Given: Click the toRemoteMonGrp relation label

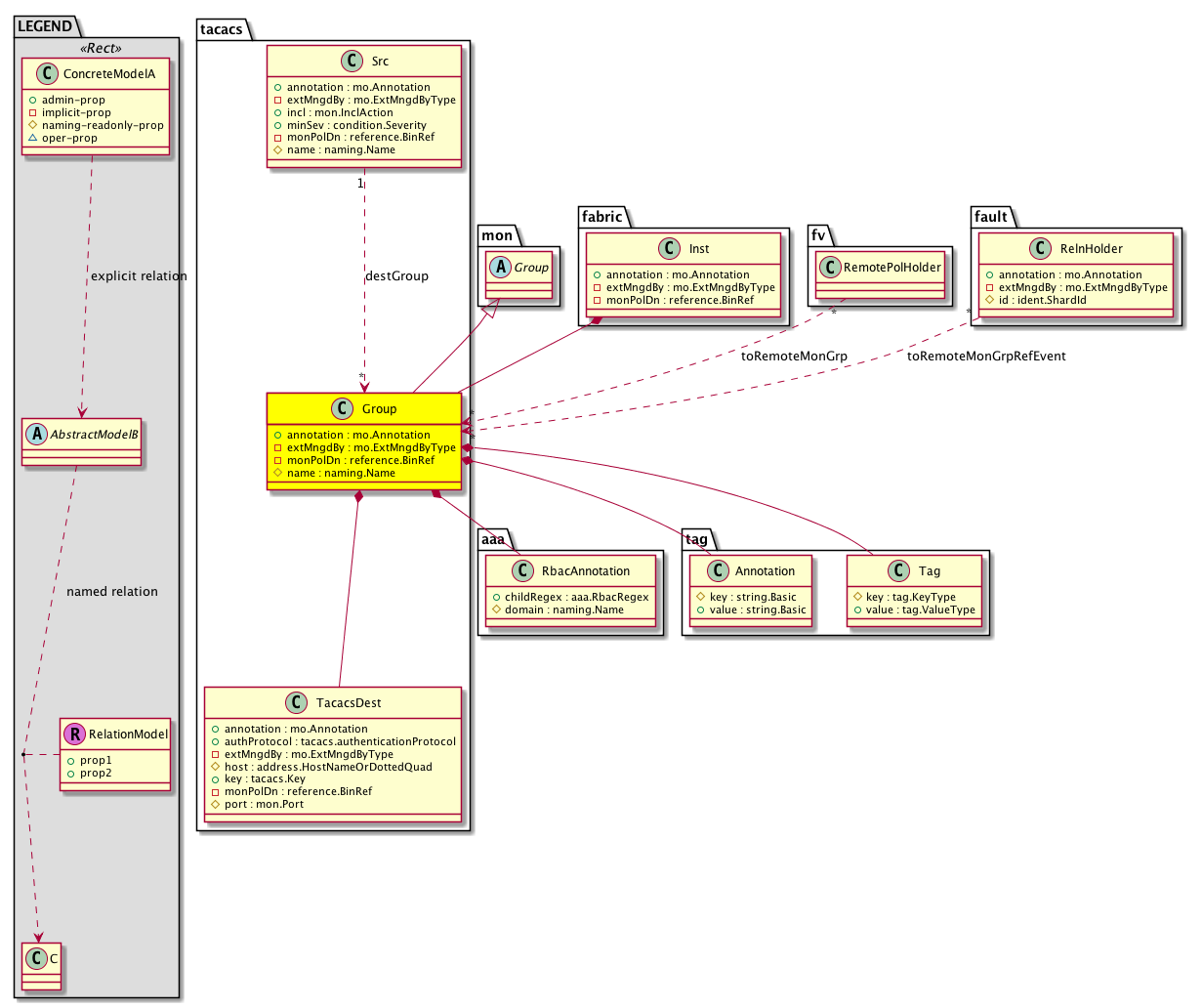Looking at the screenshot, I should [x=794, y=357].
